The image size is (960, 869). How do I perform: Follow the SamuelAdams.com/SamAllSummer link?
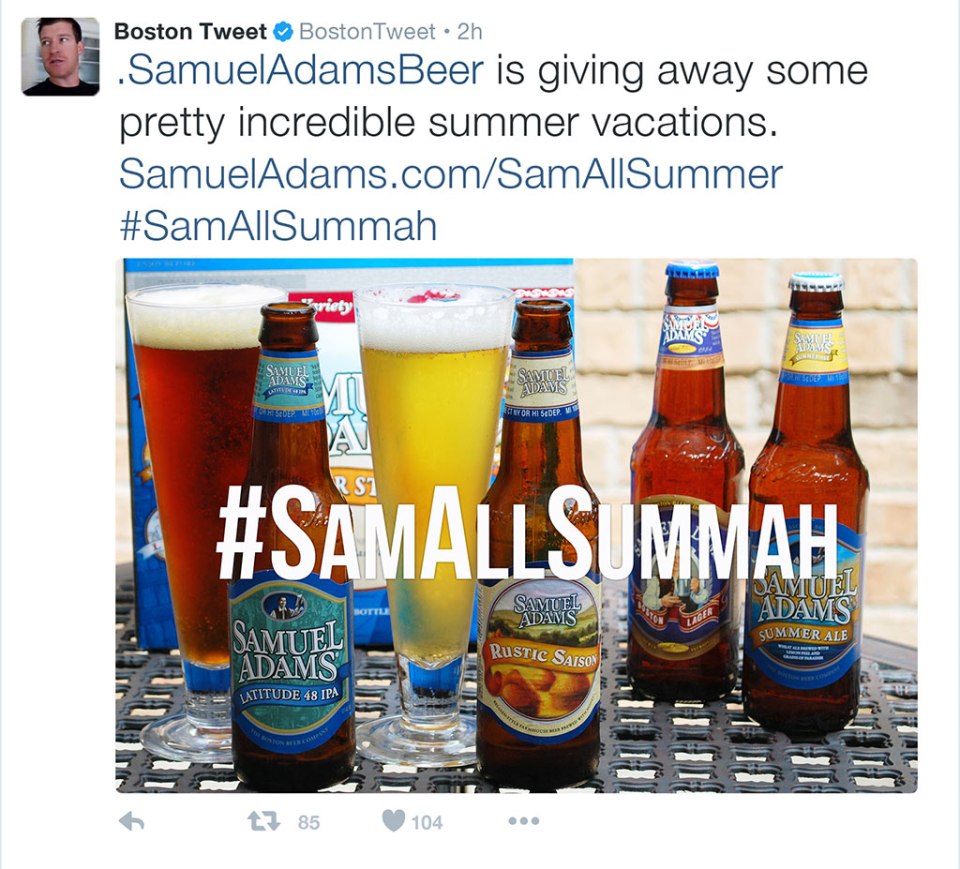pos(451,174)
